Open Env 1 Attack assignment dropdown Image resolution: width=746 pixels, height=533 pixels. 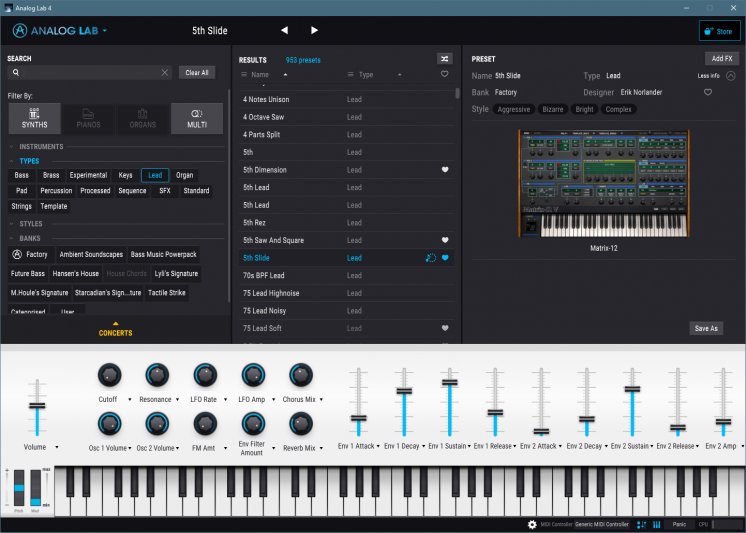pos(378,446)
